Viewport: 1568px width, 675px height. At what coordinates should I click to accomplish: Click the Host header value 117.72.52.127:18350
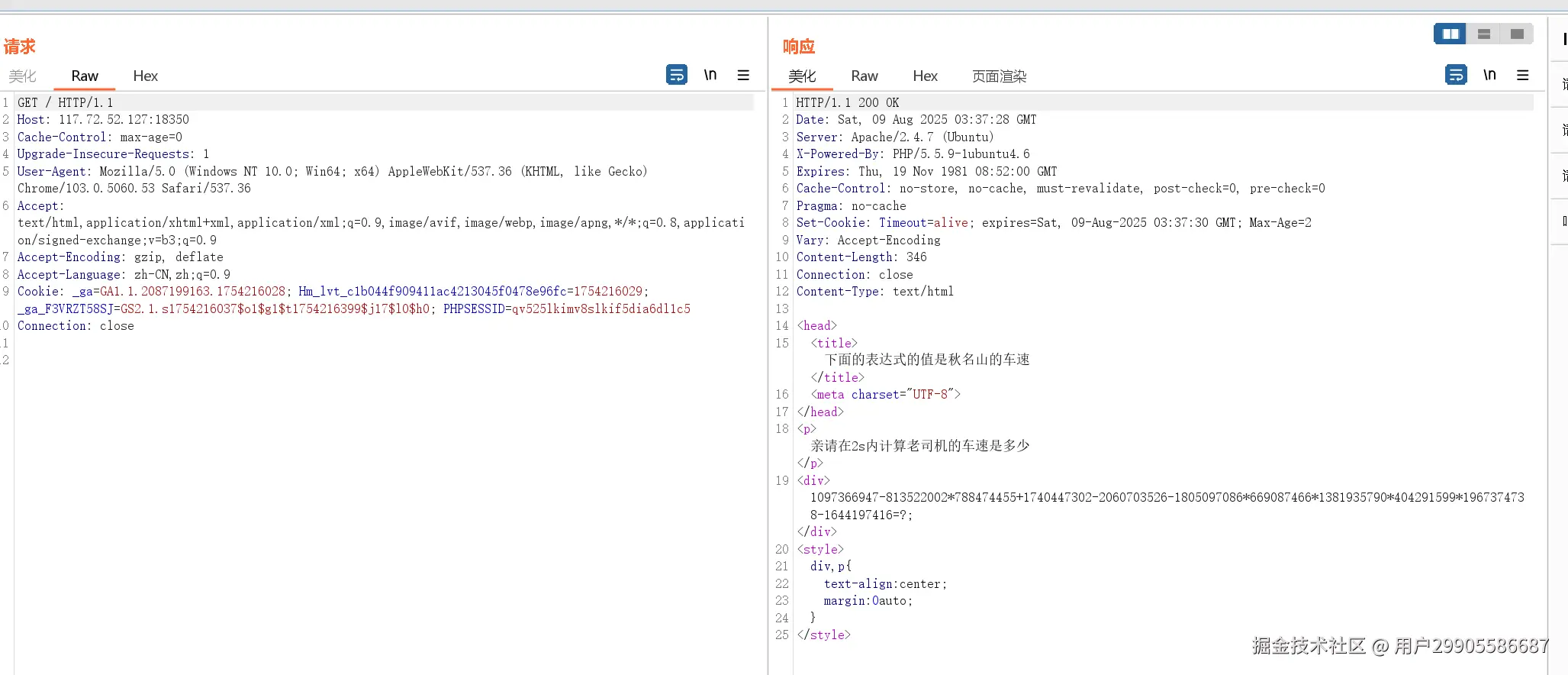[124, 119]
